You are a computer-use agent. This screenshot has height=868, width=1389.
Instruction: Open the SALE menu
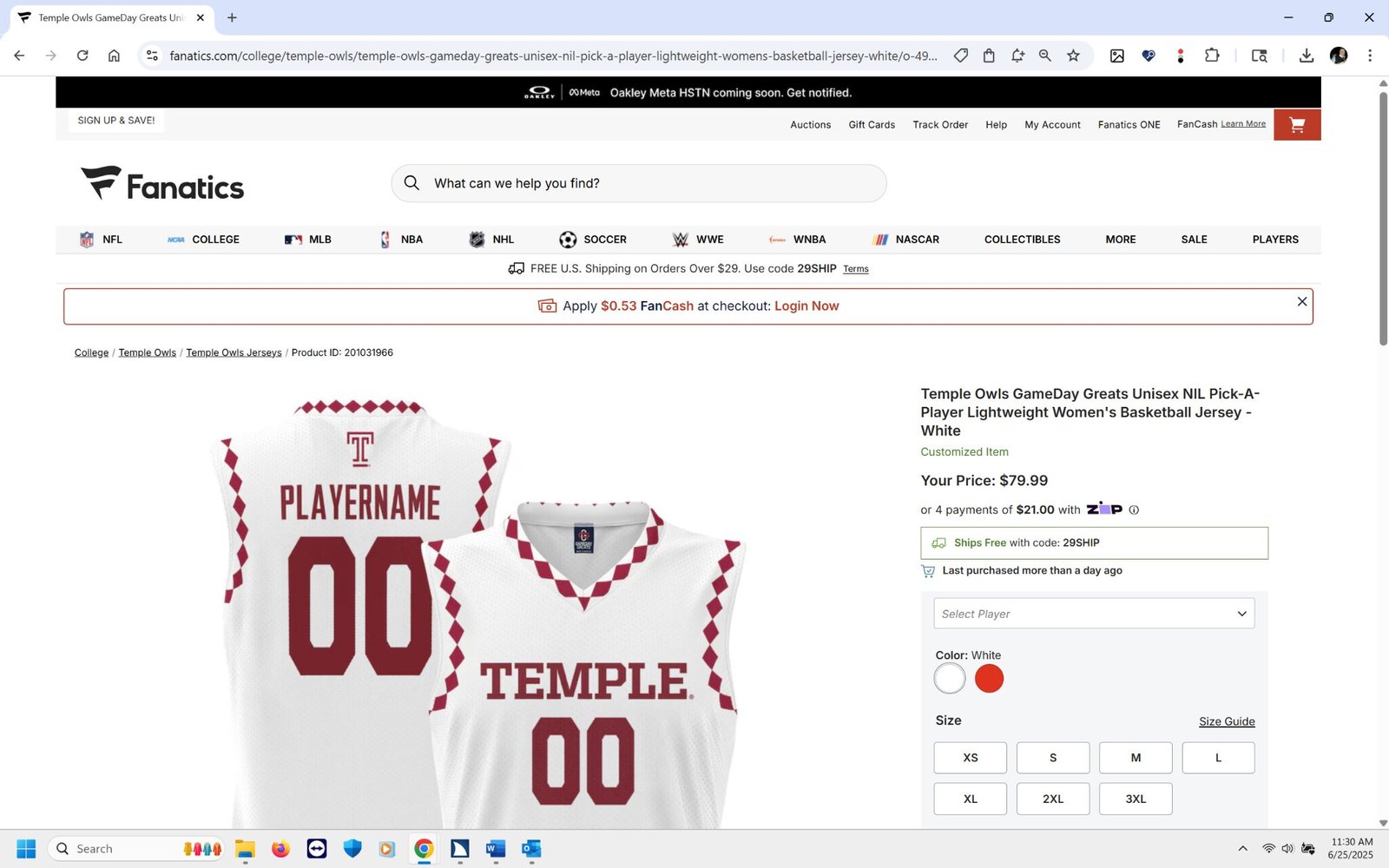(1194, 240)
